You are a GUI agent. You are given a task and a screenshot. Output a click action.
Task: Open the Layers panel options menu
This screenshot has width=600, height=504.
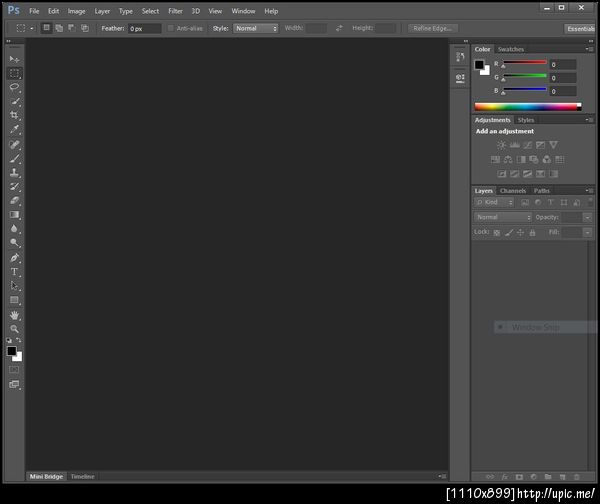(x=589, y=191)
